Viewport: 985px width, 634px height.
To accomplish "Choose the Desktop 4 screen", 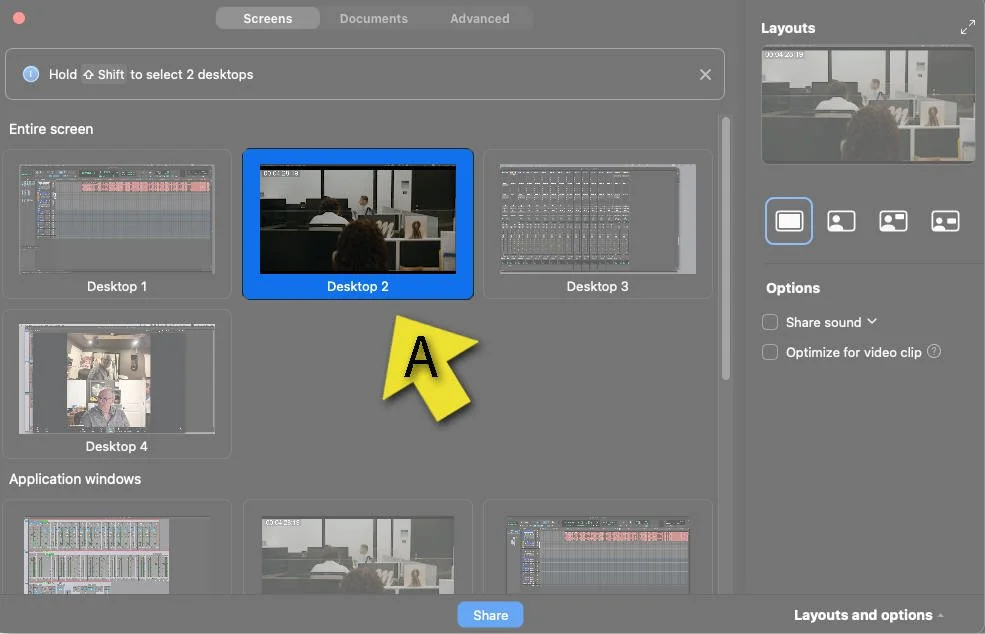I will (x=117, y=383).
